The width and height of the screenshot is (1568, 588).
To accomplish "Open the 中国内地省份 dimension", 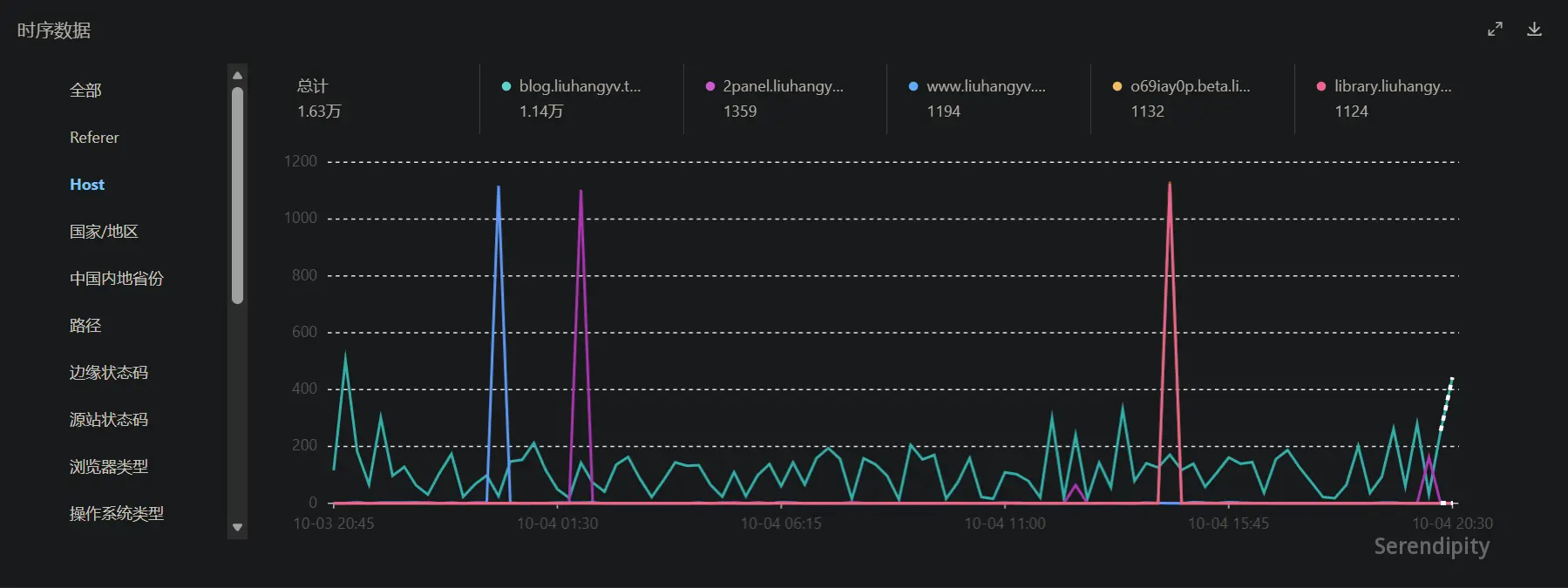I will (117, 279).
